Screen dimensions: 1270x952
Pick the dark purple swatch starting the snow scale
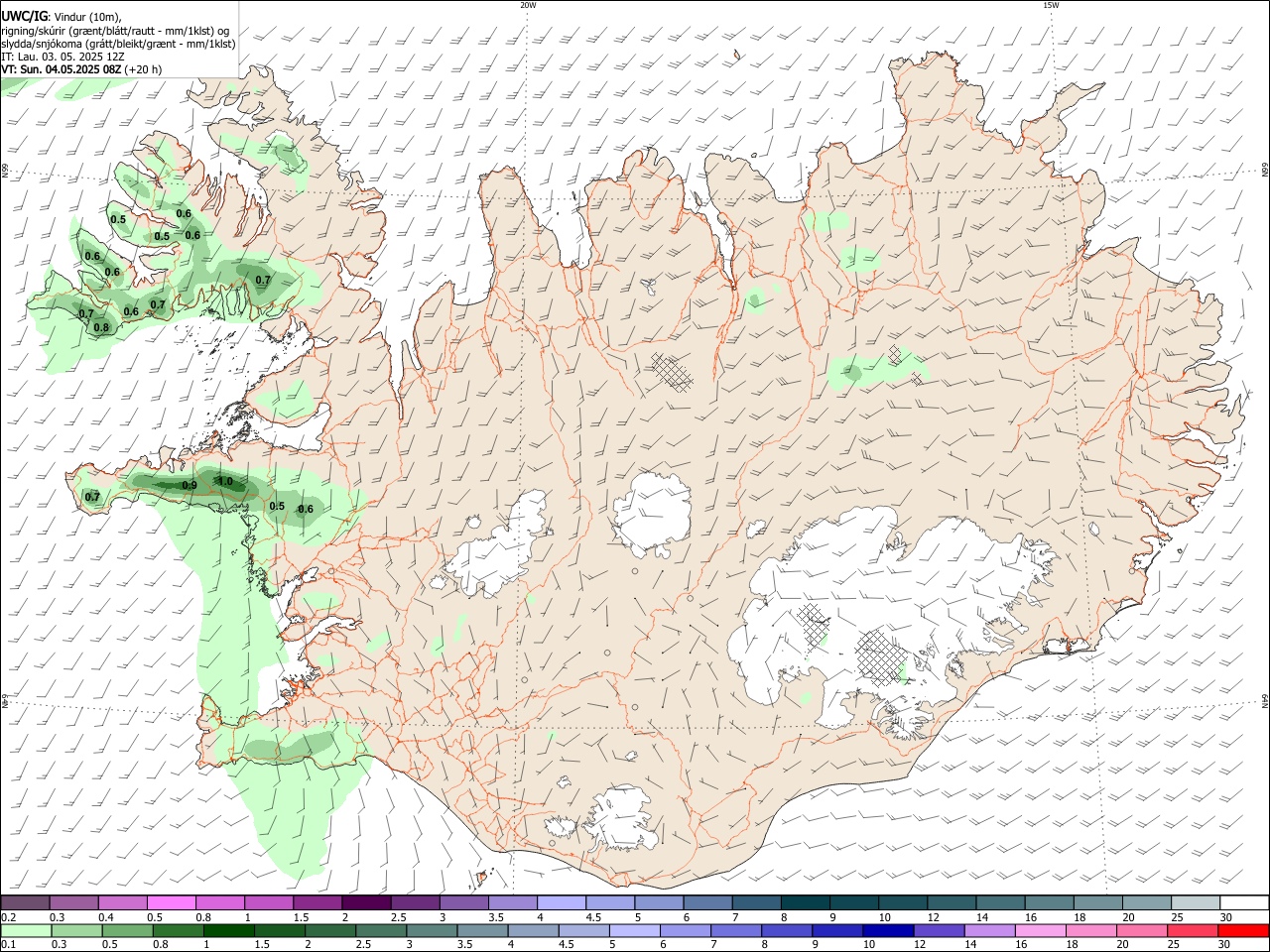coord(25,902)
